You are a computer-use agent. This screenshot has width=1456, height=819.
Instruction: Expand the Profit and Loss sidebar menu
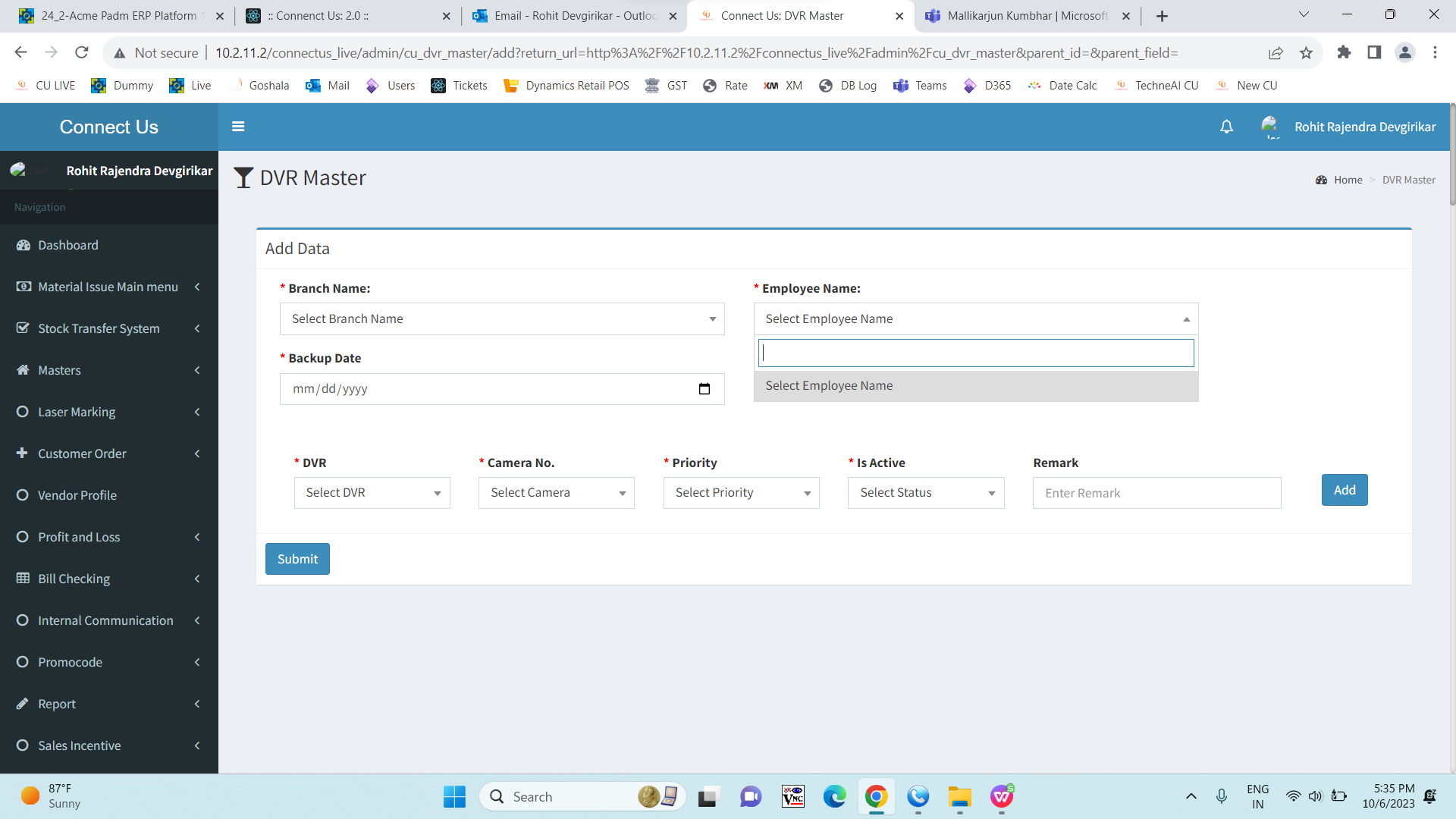click(109, 537)
